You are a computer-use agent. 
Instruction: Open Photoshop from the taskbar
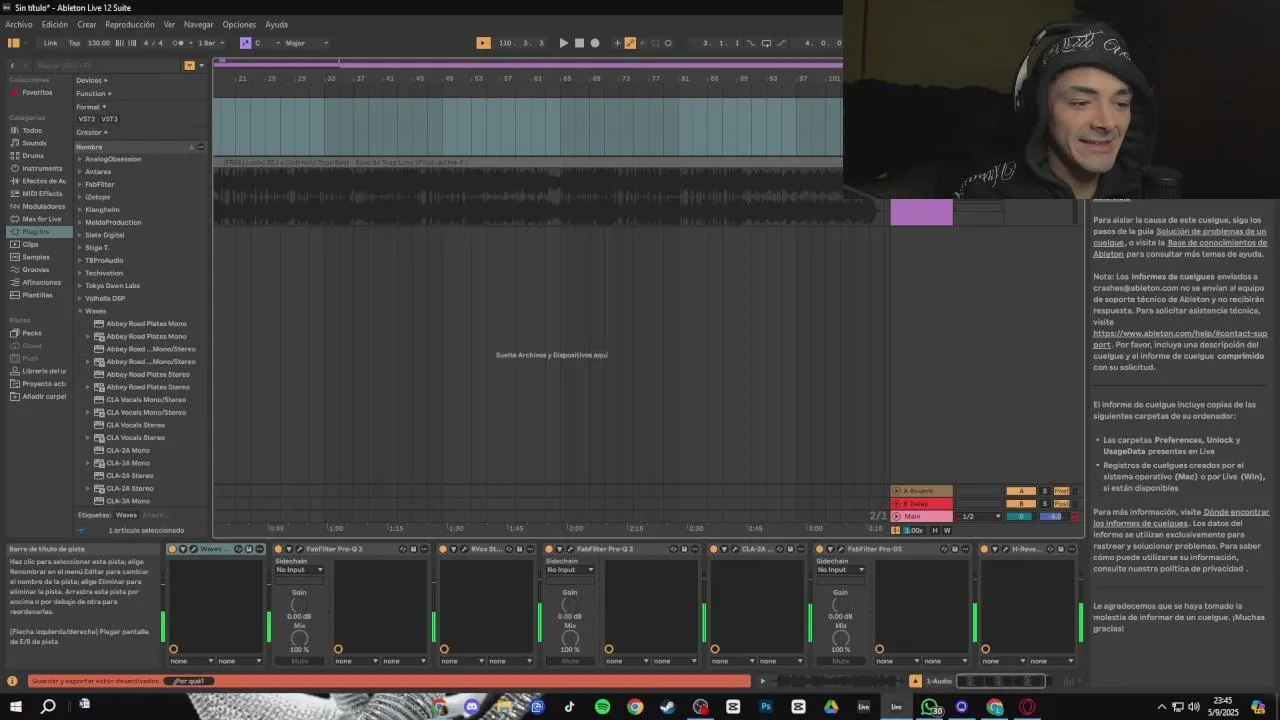click(765, 707)
